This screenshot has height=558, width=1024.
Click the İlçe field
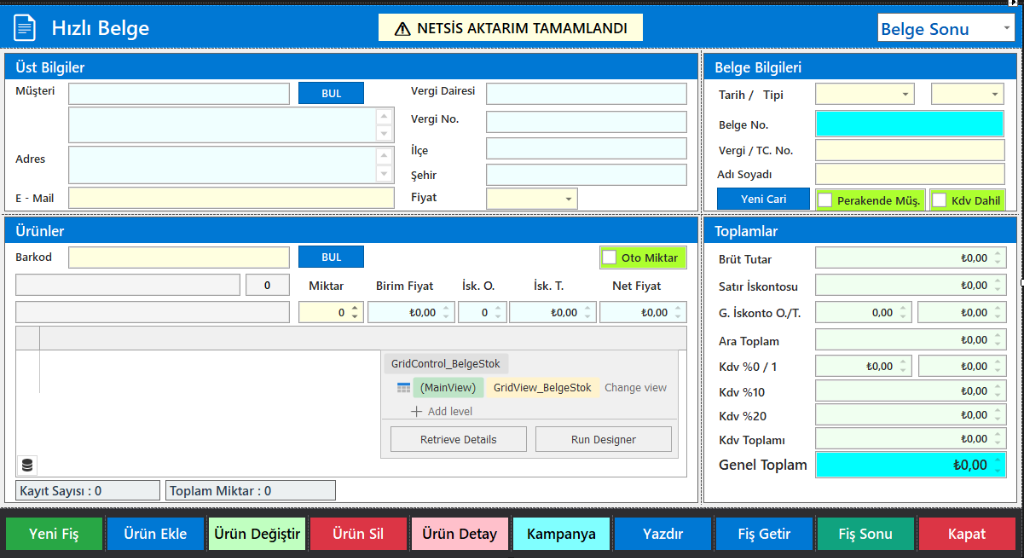[586, 148]
